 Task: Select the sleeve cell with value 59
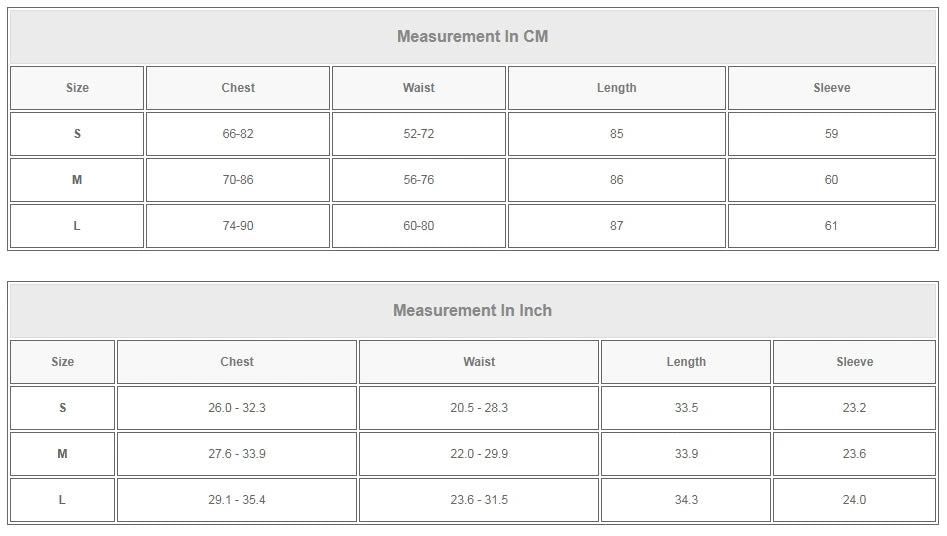(832, 134)
